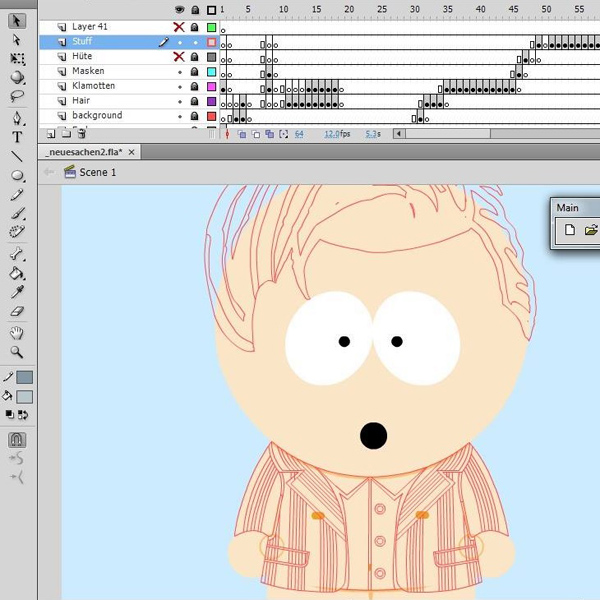Create a new layer in timeline
The image size is (600, 600).
coord(51,134)
